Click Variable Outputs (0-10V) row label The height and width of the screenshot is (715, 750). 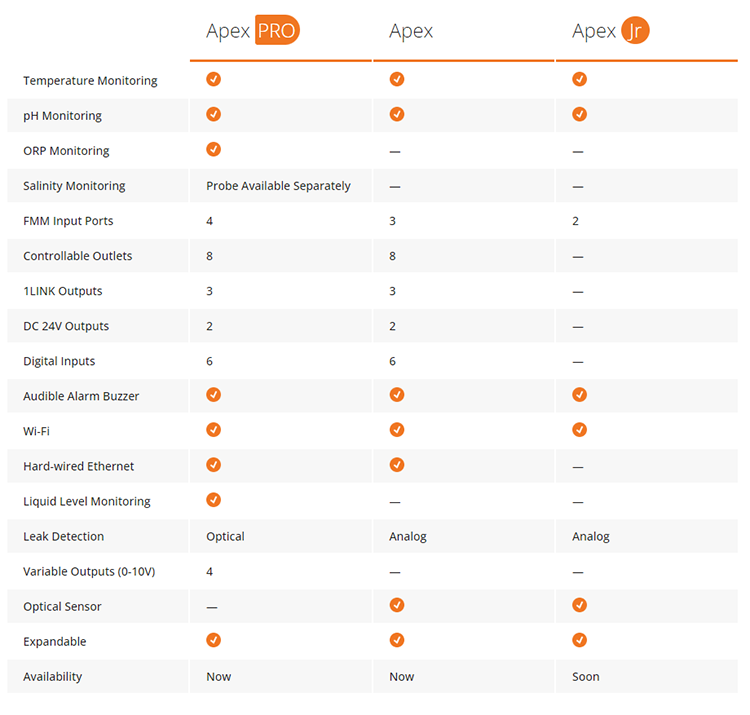tap(89, 572)
